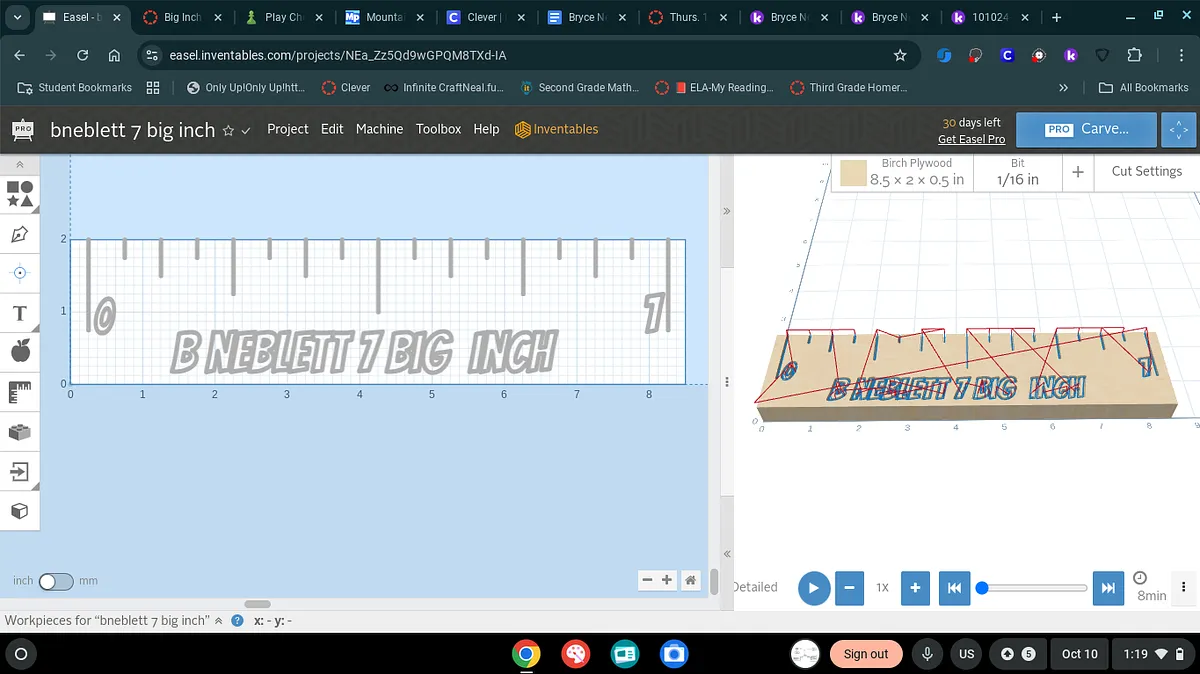Click the Get Easel Pro link
Viewport: 1200px width, 674px height.
tap(971, 139)
